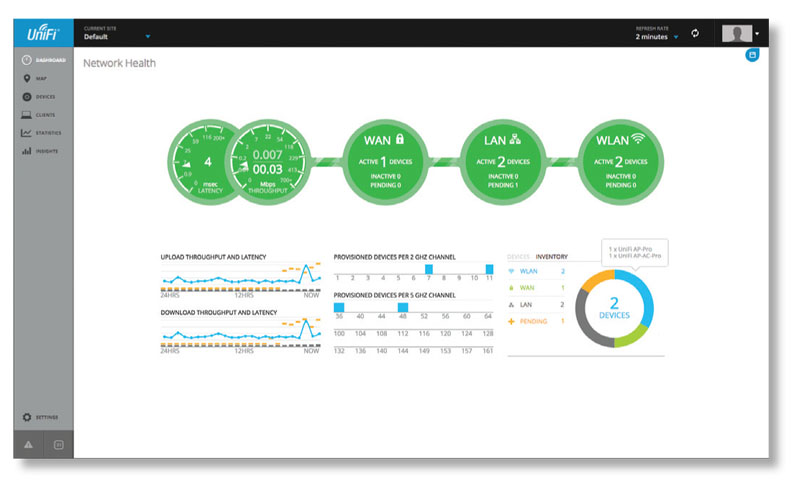Switch to the Devices tab
Viewport: 800px width, 487px height.
click(518, 257)
